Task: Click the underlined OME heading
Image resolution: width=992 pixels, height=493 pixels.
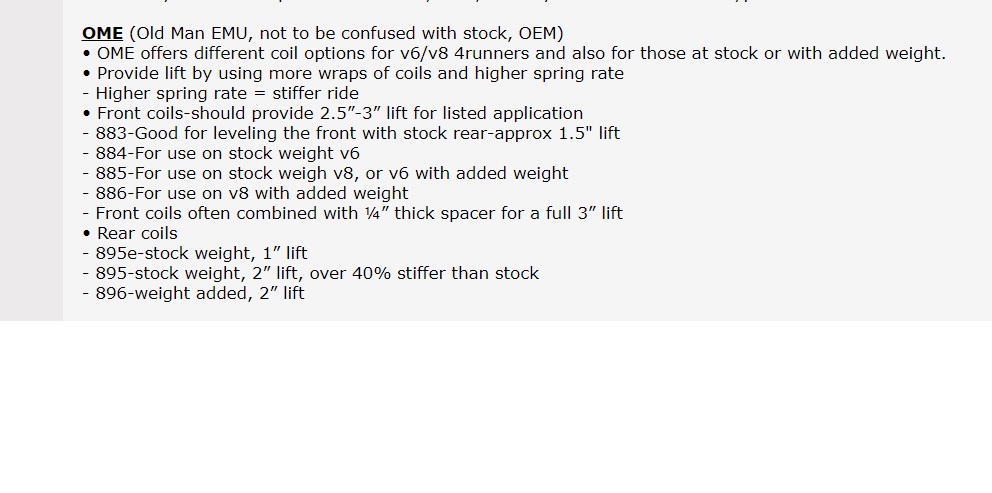Action: point(102,34)
